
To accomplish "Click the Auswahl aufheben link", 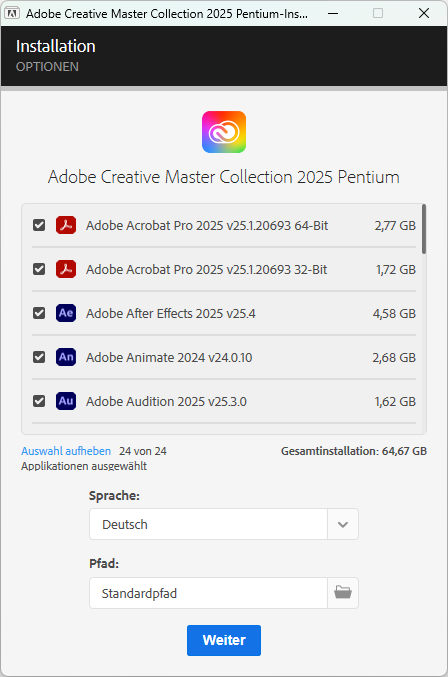I will (x=66, y=451).
